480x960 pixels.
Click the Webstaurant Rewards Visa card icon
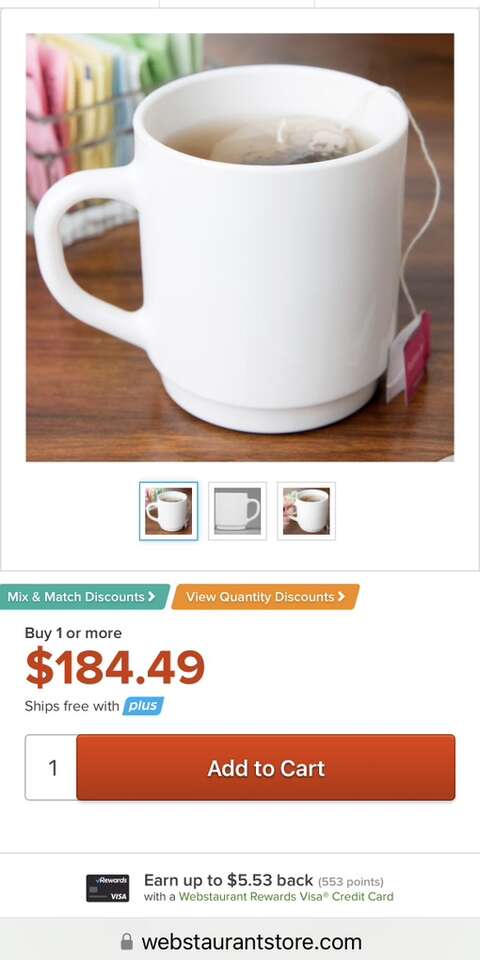coord(107,888)
